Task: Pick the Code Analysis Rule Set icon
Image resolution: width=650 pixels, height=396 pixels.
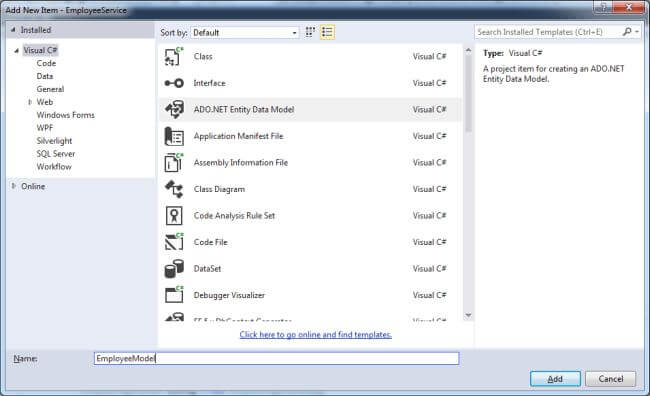Action: (174, 216)
